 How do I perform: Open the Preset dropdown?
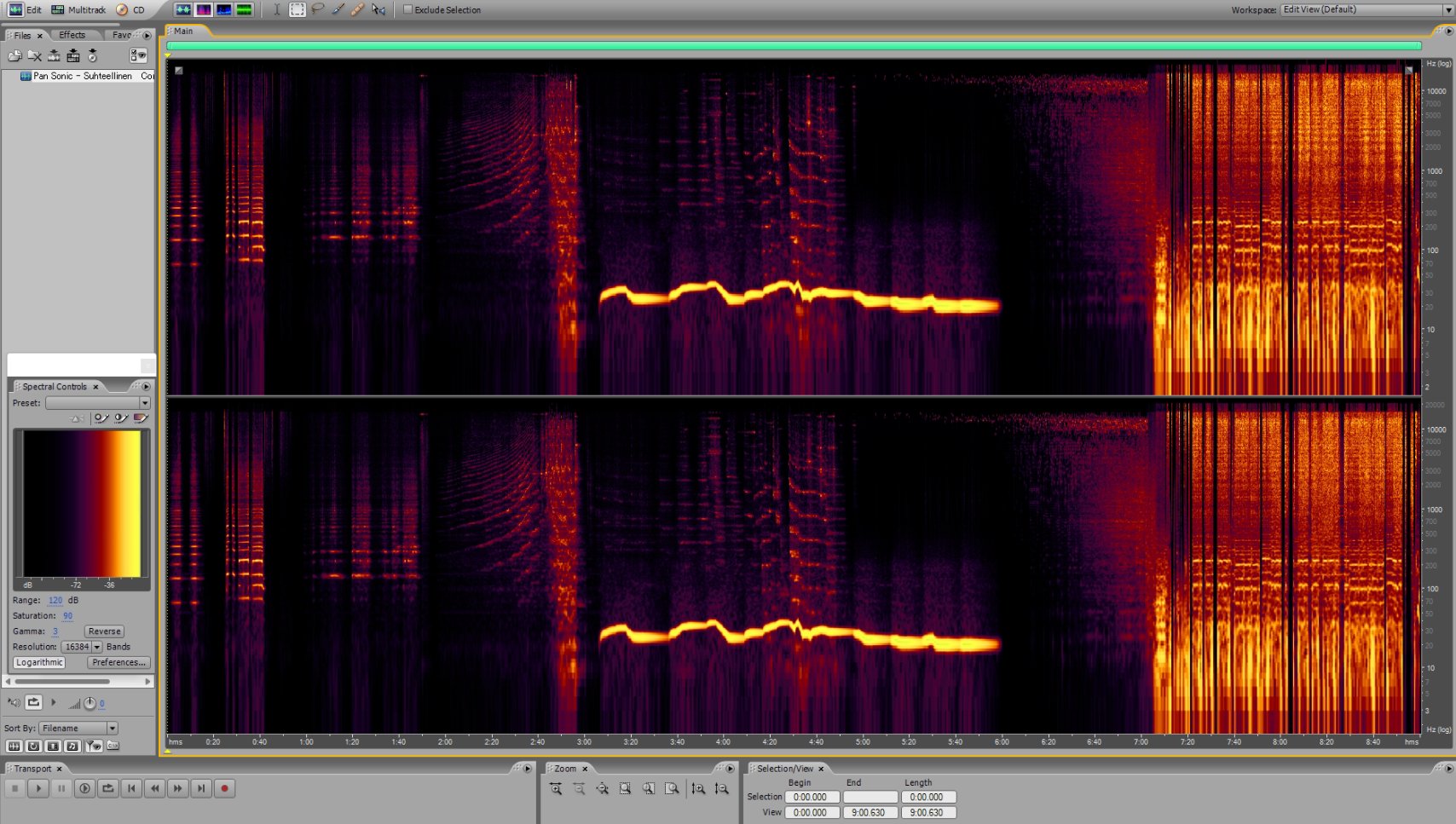[98, 402]
